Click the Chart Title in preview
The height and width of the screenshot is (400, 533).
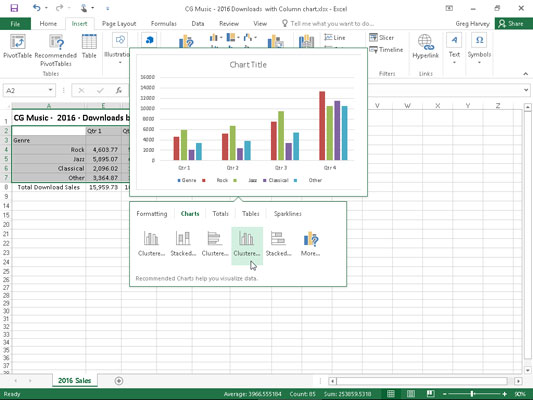pyautogui.click(x=248, y=65)
